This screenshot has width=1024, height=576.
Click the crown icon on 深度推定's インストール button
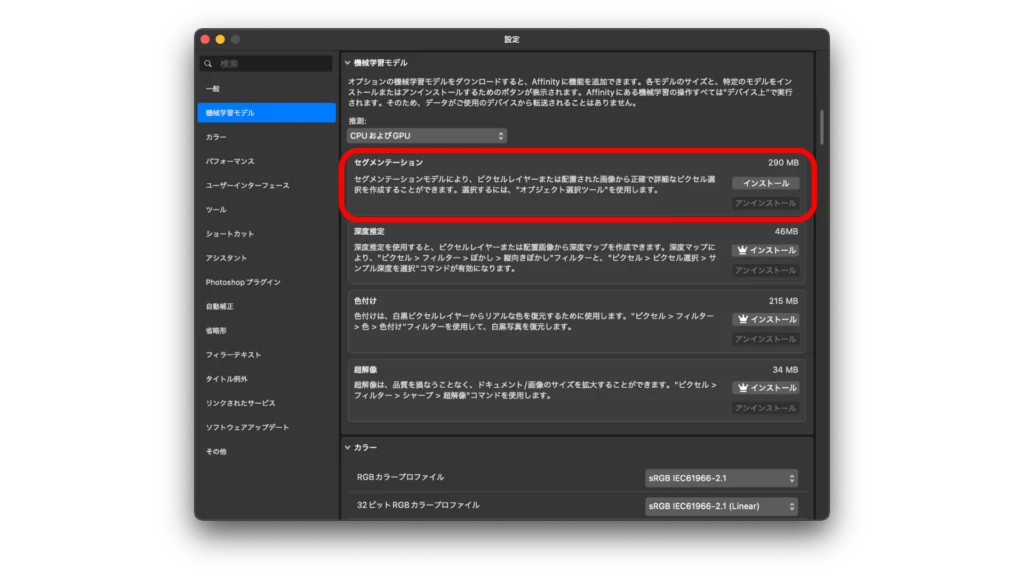(741, 250)
